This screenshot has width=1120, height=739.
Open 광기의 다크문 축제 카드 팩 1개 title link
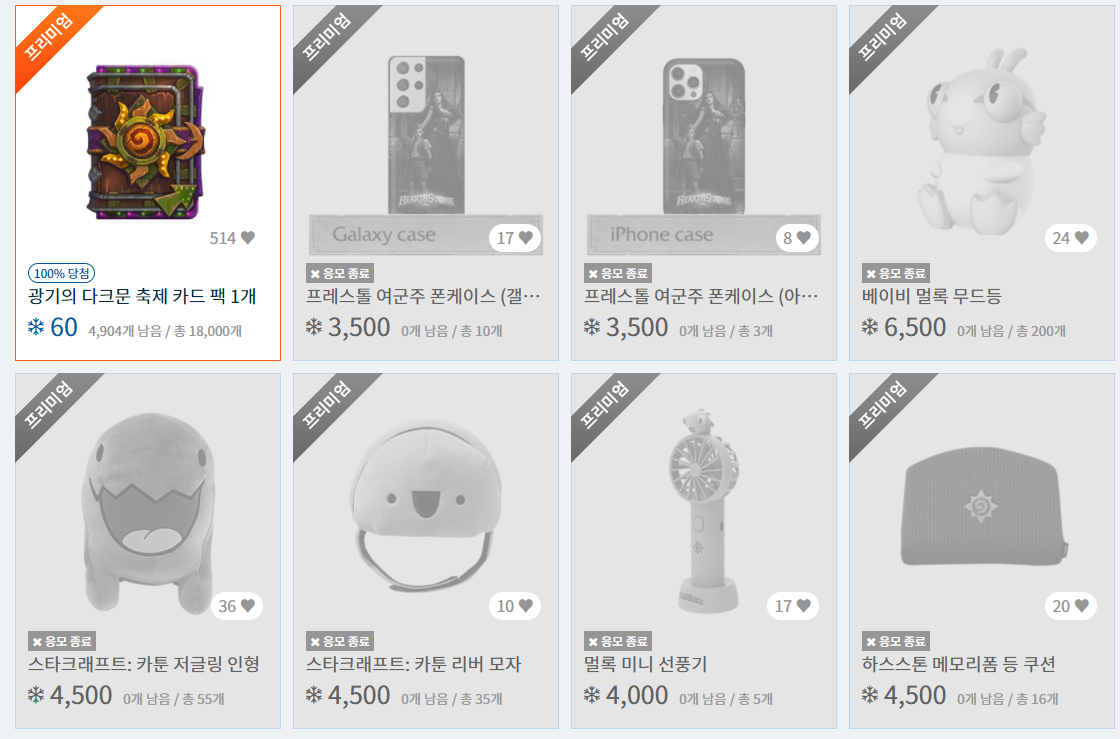coord(142,296)
